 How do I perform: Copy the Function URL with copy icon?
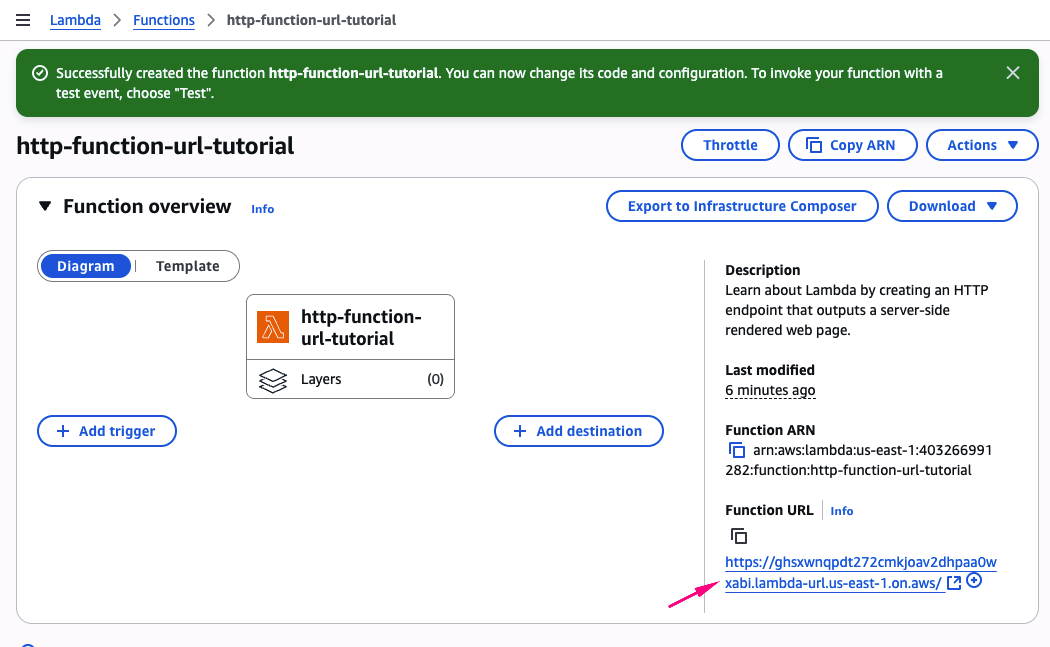click(738, 536)
